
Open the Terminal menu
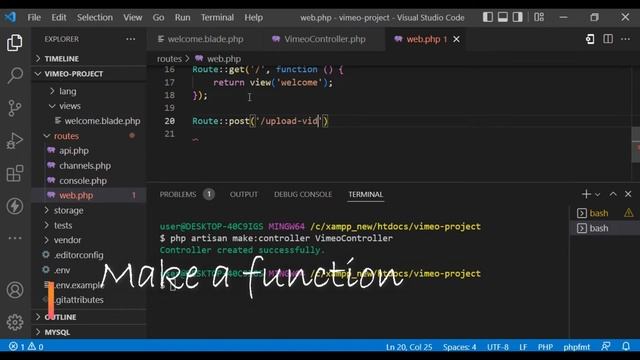point(217,18)
